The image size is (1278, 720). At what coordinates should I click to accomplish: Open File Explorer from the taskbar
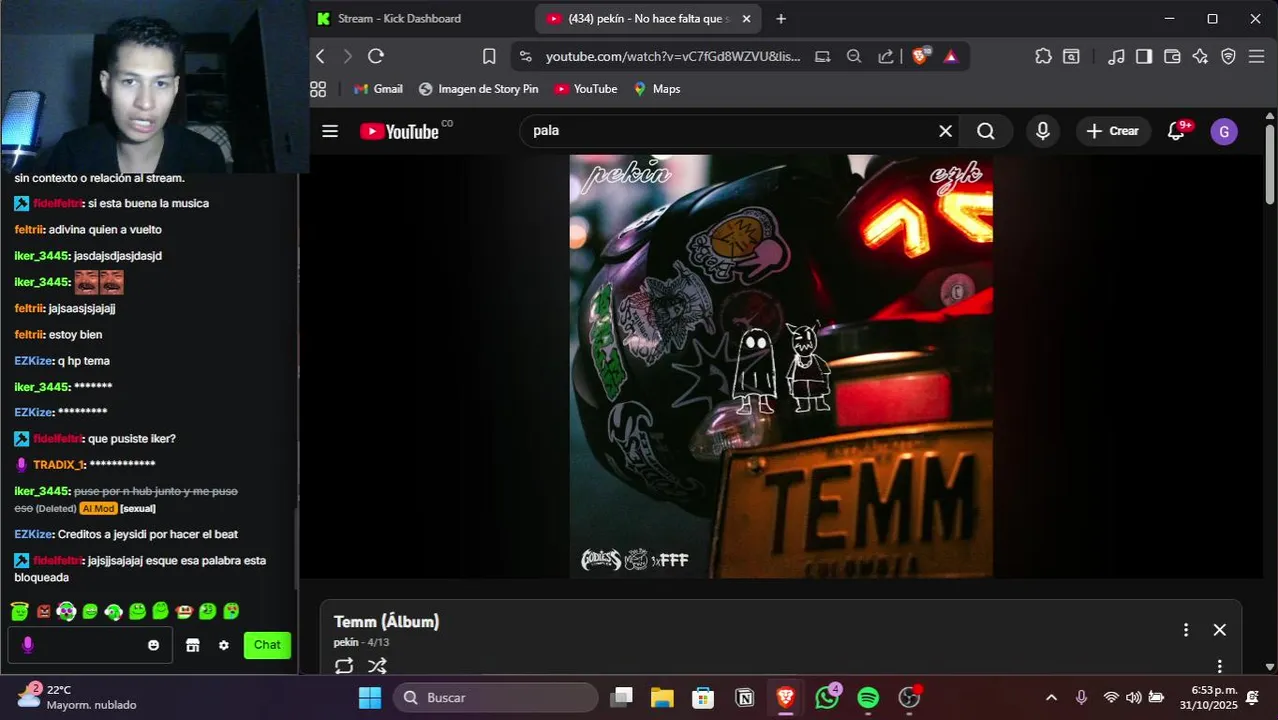pyautogui.click(x=662, y=698)
